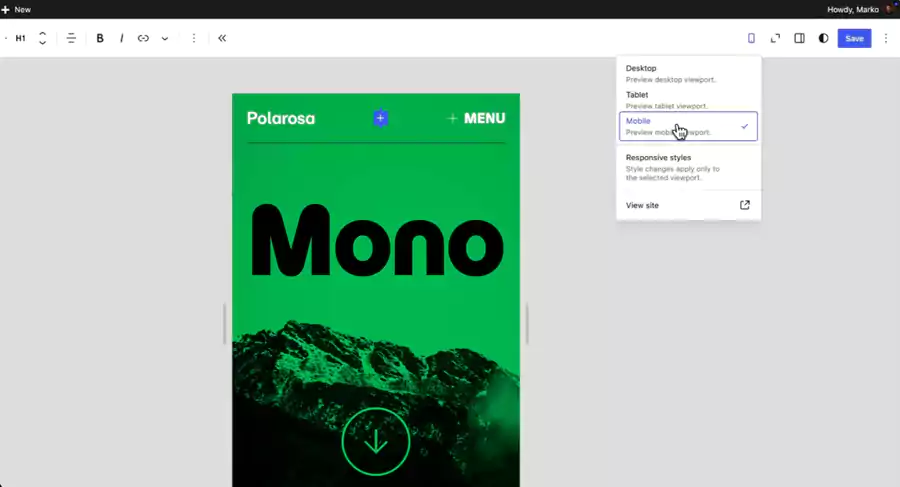900x487 pixels.
Task: Toggle italic formatting
Action: [x=121, y=38]
